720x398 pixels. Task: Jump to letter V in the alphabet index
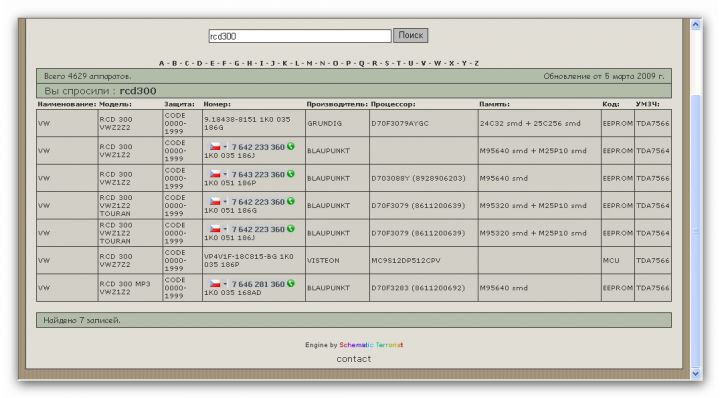423,63
